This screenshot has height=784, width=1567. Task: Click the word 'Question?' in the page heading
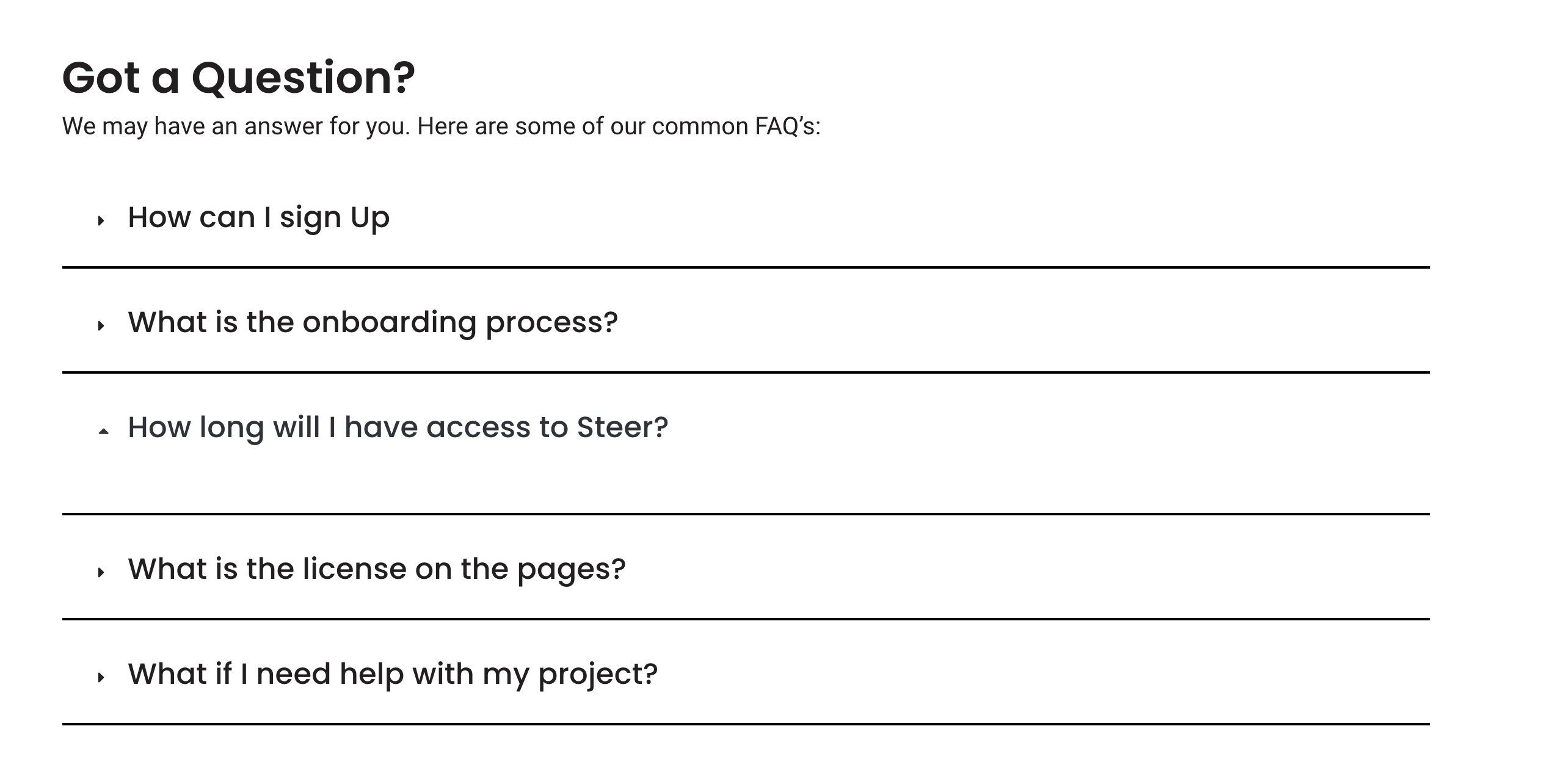click(303, 78)
